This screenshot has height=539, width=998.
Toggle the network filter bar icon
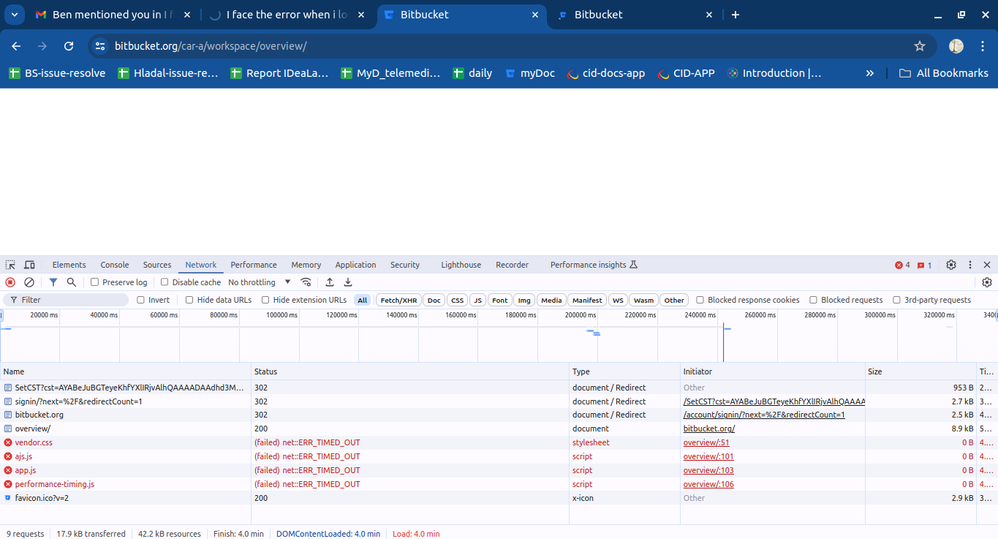(x=53, y=282)
